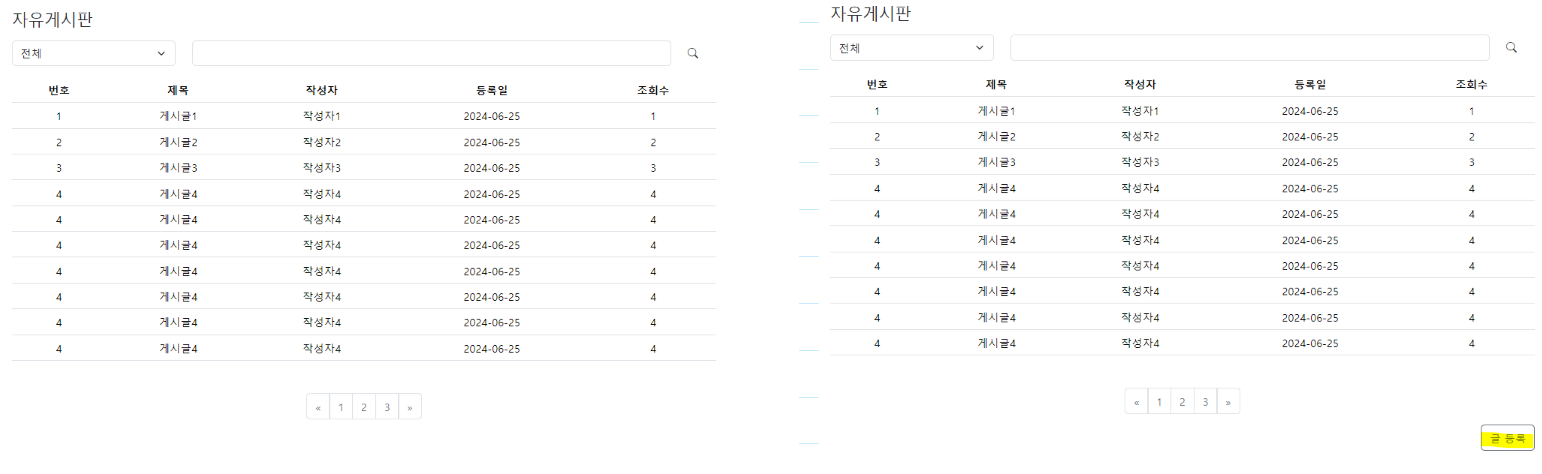Image resolution: width=1542 pixels, height=474 pixels.
Task: Click the 제목 column header in left board
Action: (178, 90)
